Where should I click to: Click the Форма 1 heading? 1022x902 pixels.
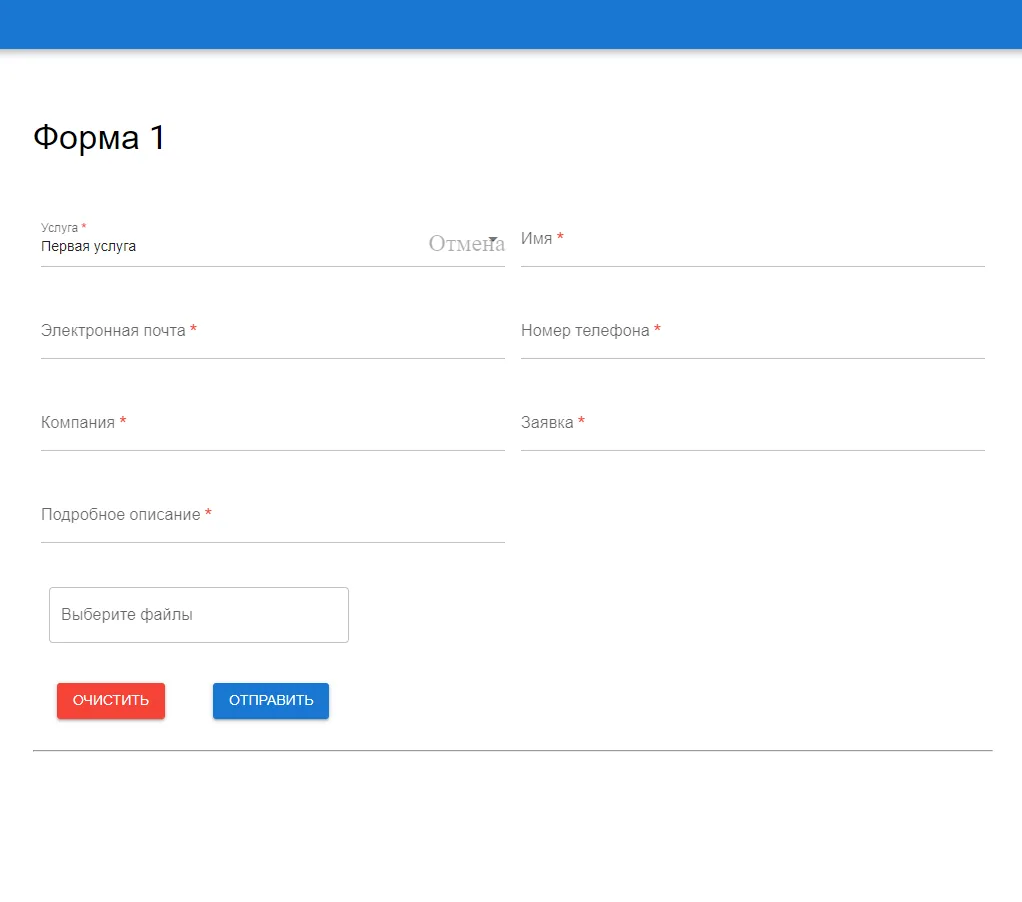pyautogui.click(x=99, y=138)
